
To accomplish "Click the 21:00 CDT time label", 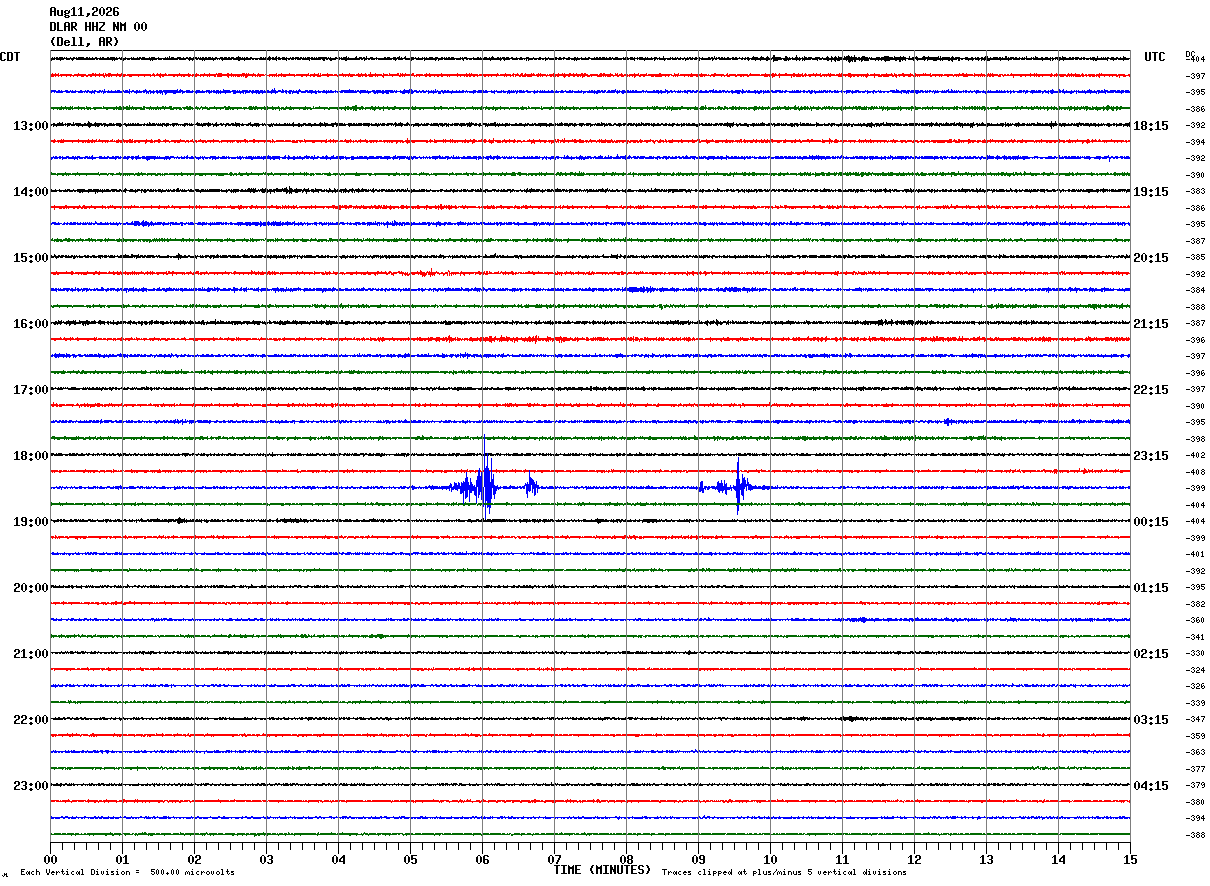I will click(31, 654).
